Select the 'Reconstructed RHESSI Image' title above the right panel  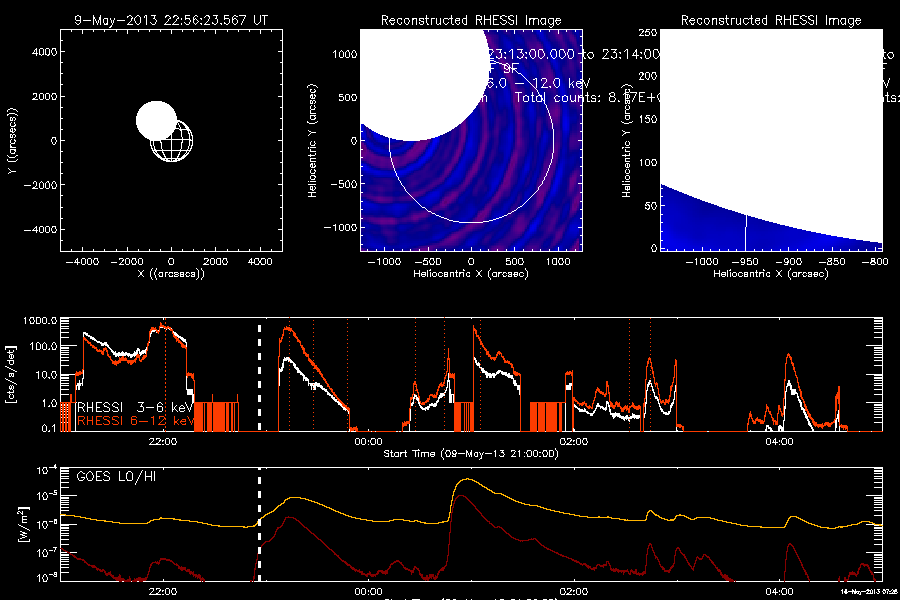click(x=771, y=21)
